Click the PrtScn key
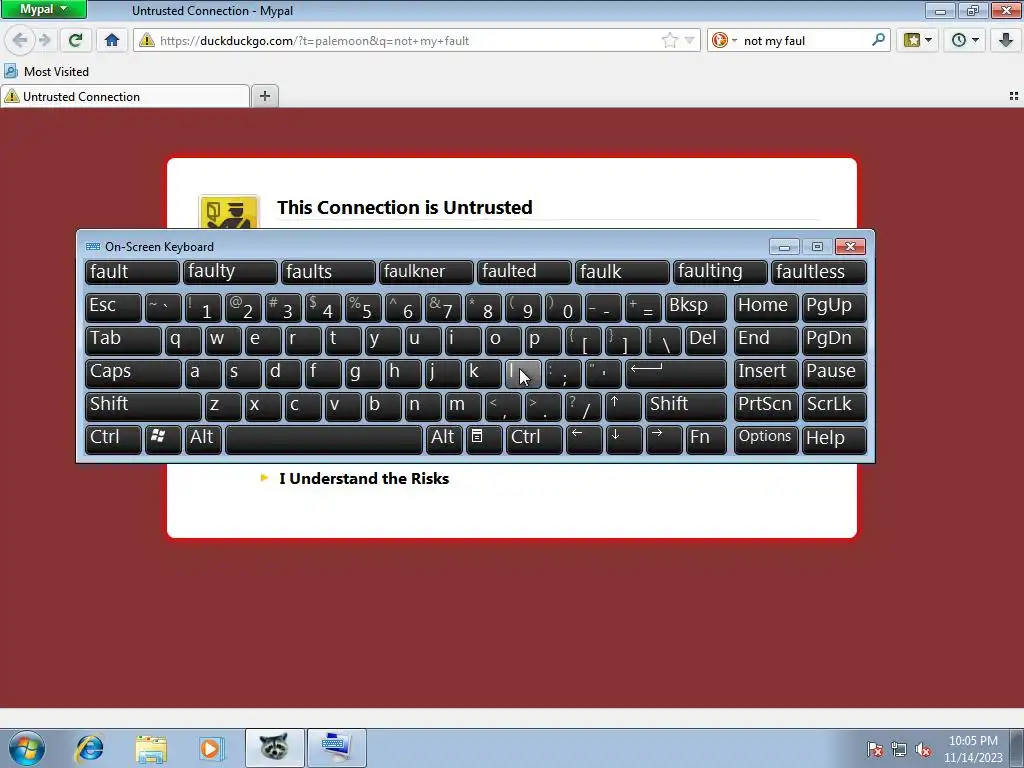Viewport: 1024px width, 768px height. pos(765,406)
